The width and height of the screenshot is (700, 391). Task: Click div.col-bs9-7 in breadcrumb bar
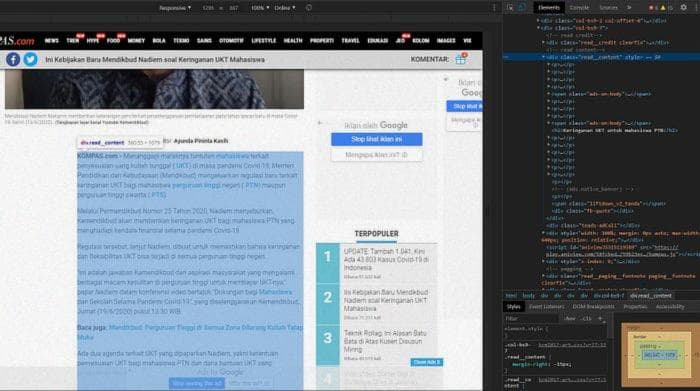608,295
